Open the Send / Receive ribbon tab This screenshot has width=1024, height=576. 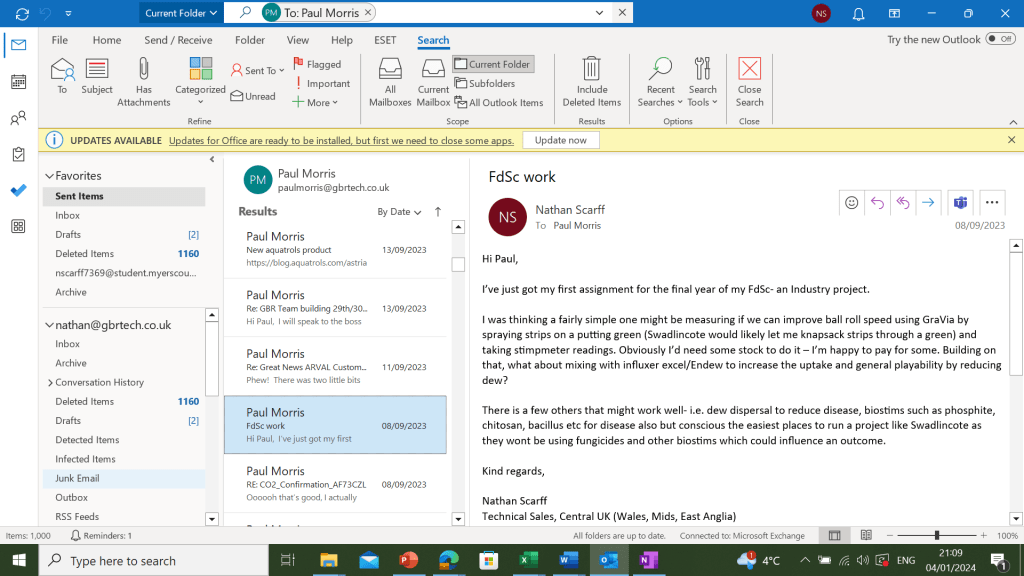pos(178,40)
